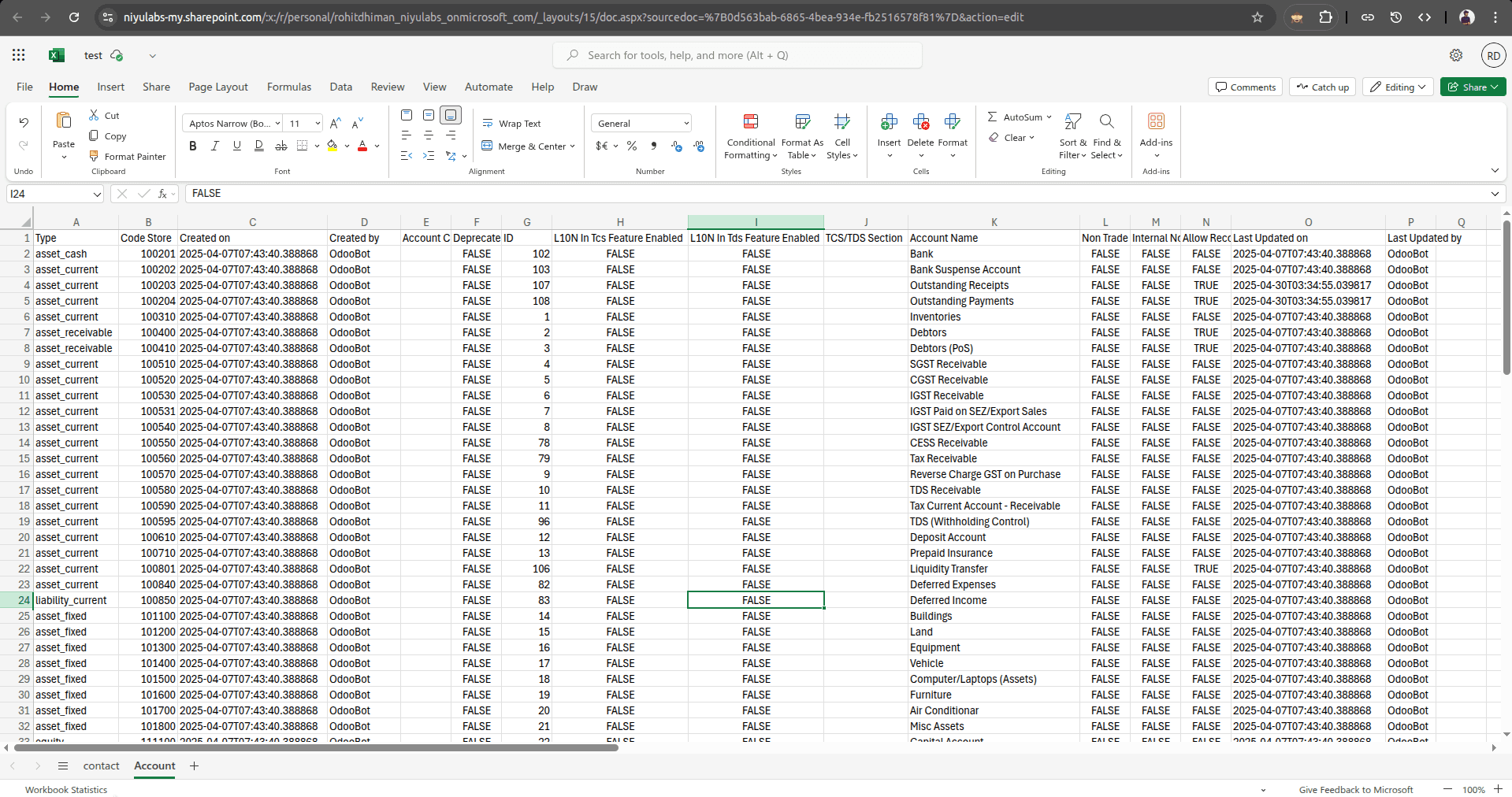Switch to the contact sheet tab

click(102, 766)
